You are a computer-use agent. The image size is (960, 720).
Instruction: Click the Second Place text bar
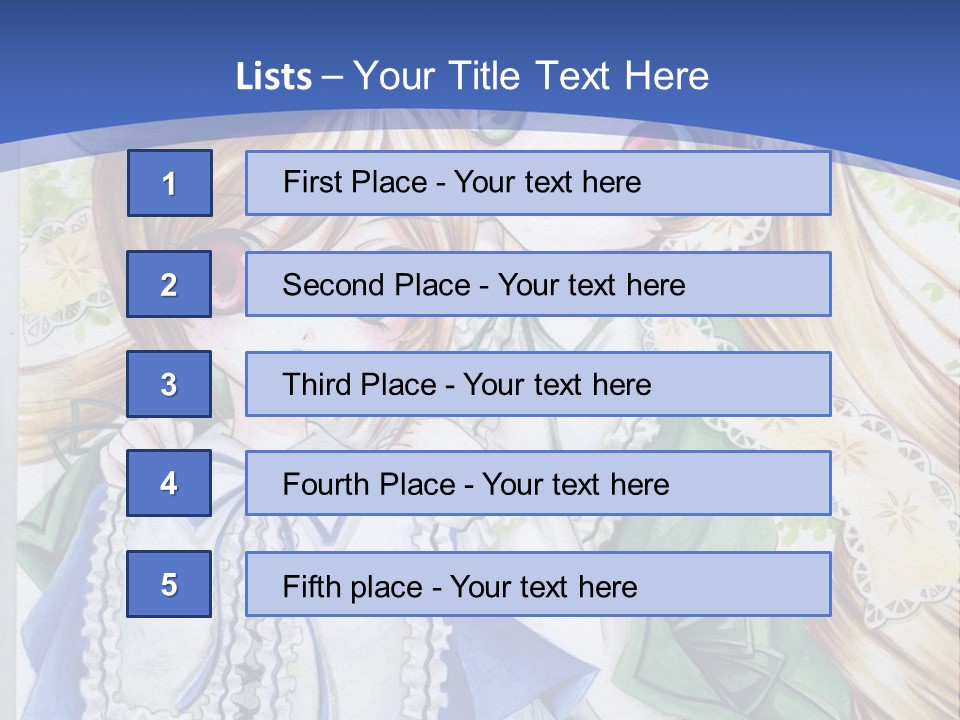(537, 284)
